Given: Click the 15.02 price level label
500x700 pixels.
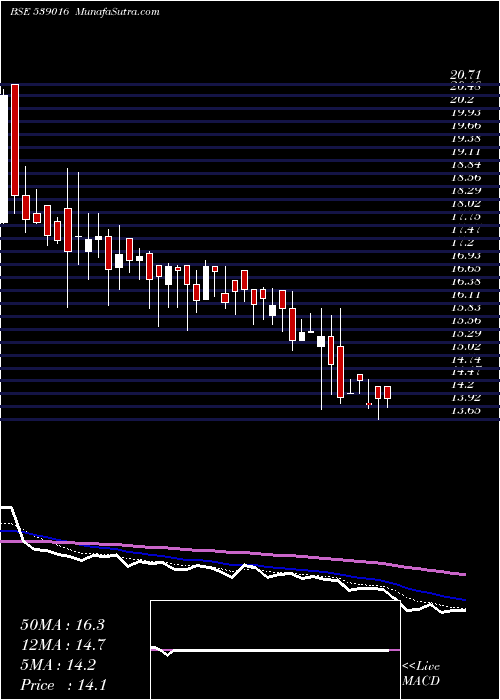Looking at the screenshot, I should point(466,346).
